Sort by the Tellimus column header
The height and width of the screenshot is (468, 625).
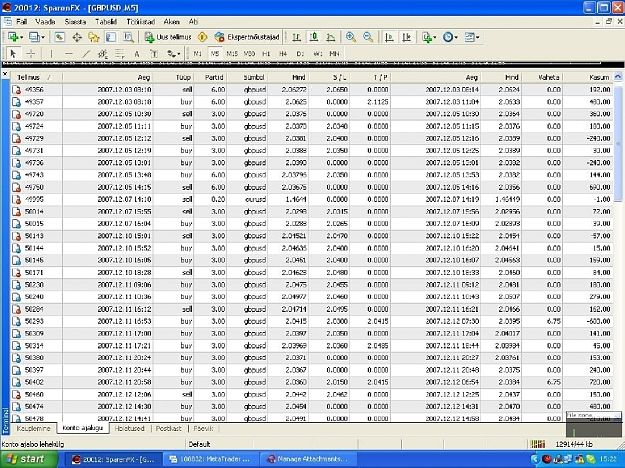[x=36, y=77]
